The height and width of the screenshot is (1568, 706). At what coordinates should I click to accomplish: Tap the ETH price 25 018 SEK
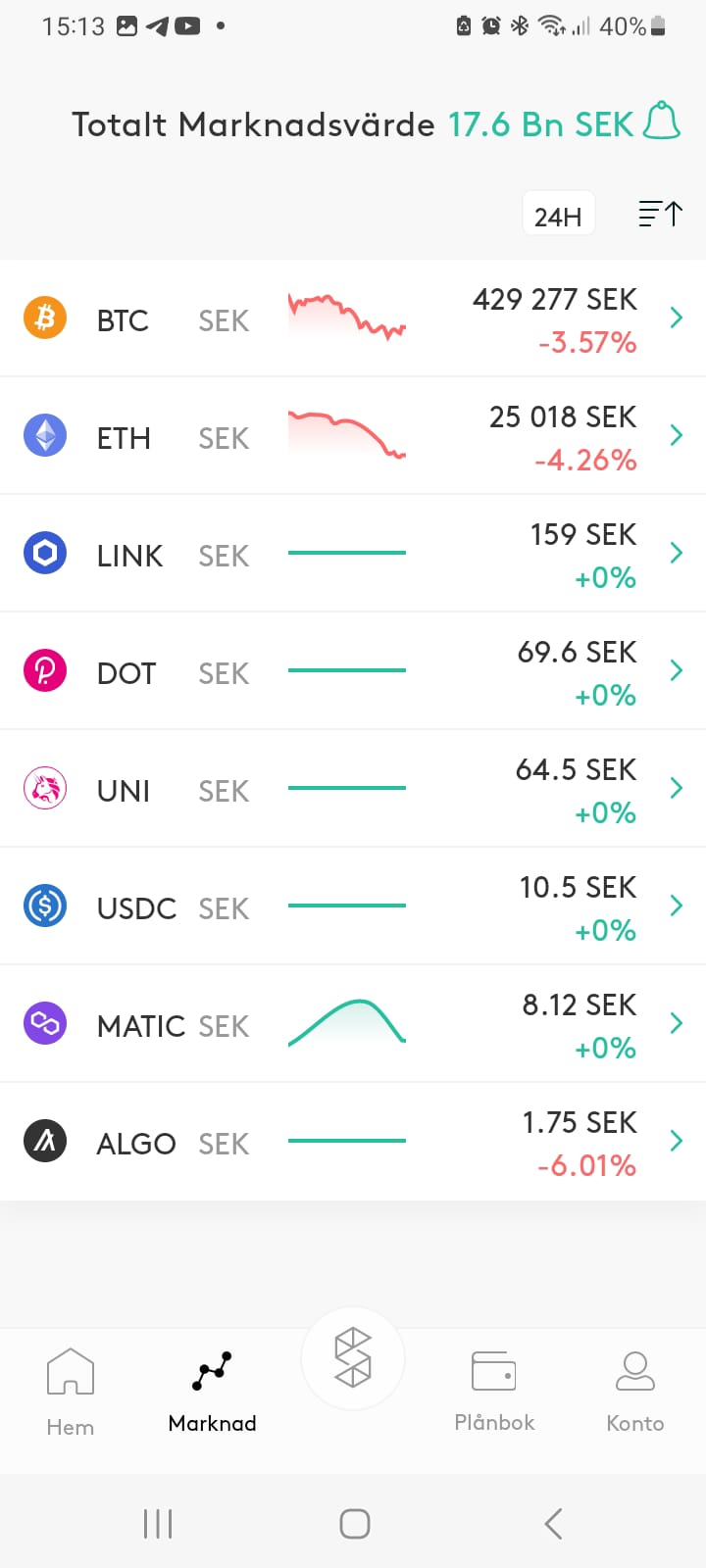[563, 416]
